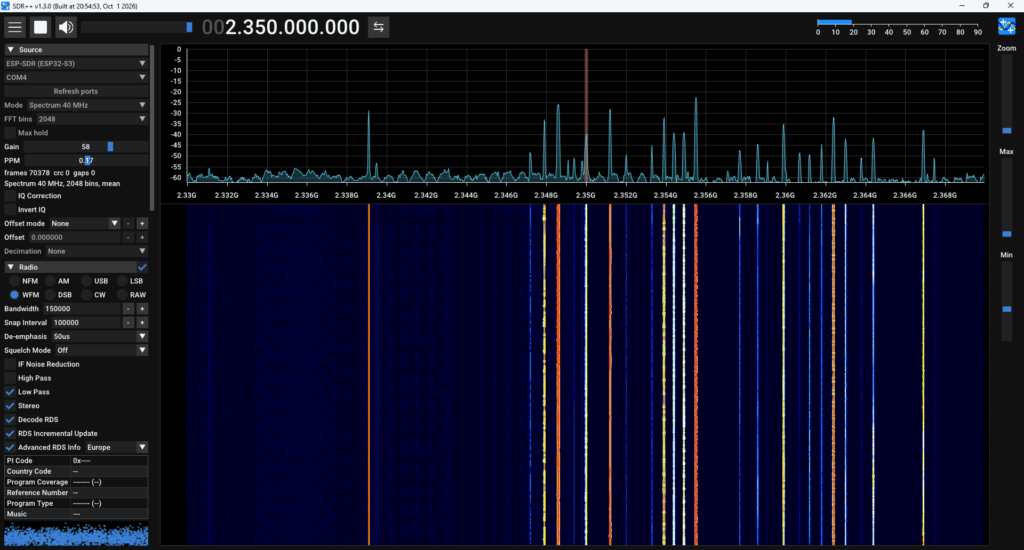Screen dimensions: 1024x550
Task: Decrease Offset with minus button
Action: point(128,237)
